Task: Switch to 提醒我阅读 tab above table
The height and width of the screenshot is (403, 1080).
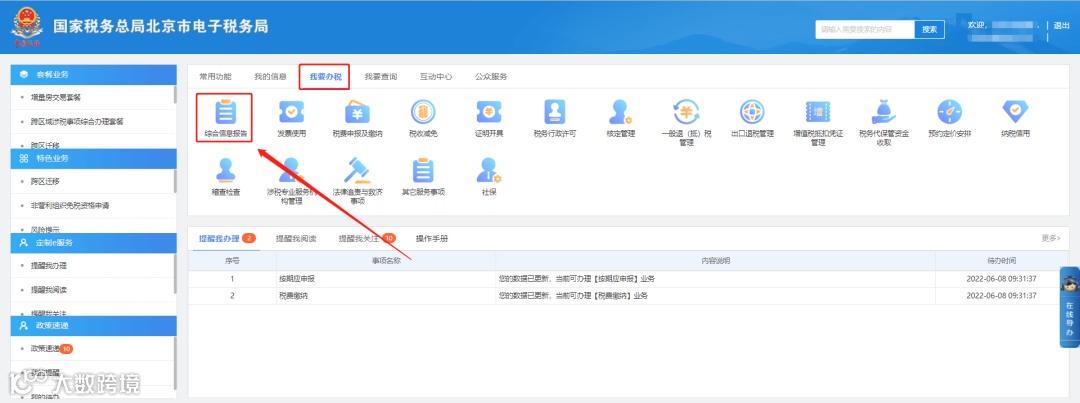Action: pyautogui.click(x=296, y=238)
